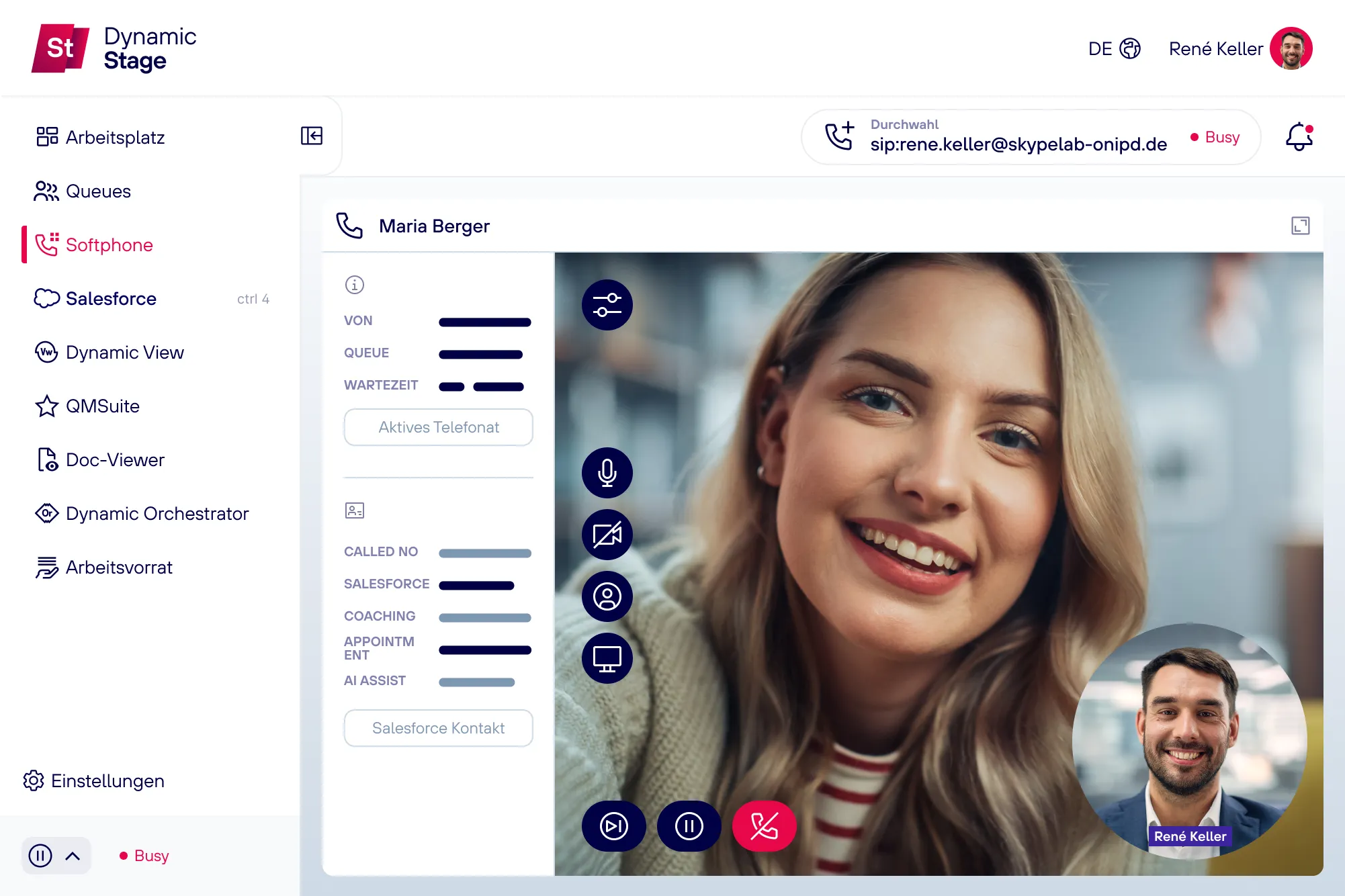Expand call panel to fullscreen
The height and width of the screenshot is (896, 1345).
tap(1301, 226)
